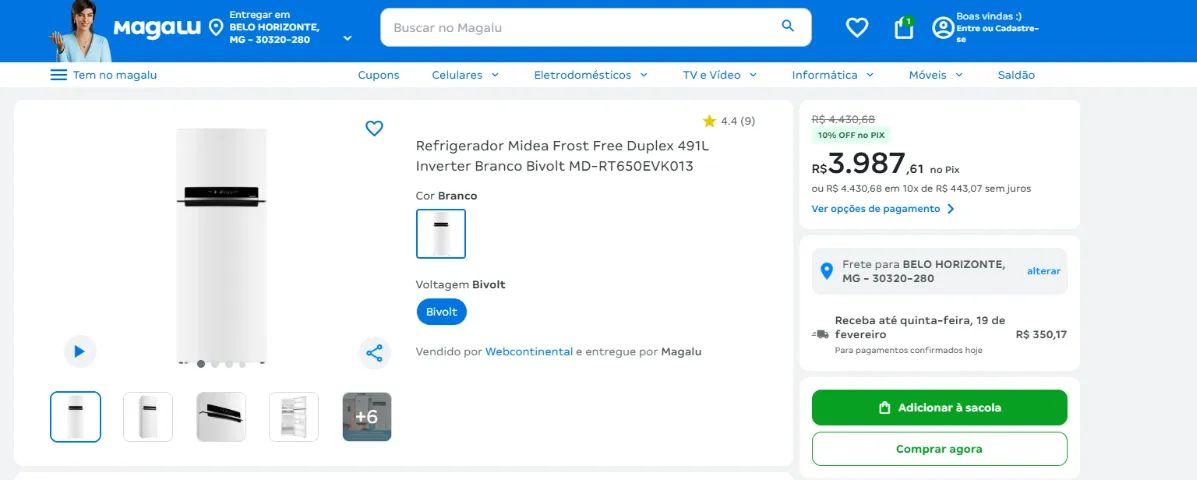
Task: Click the Magalu logo
Action: [x=157, y=29]
